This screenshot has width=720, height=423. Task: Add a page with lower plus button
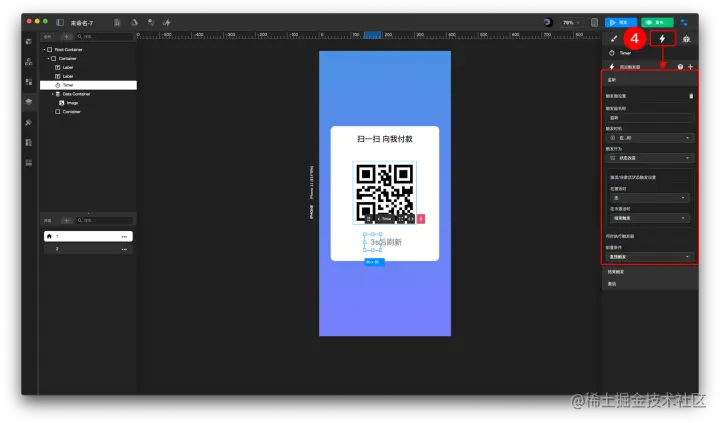click(66, 220)
